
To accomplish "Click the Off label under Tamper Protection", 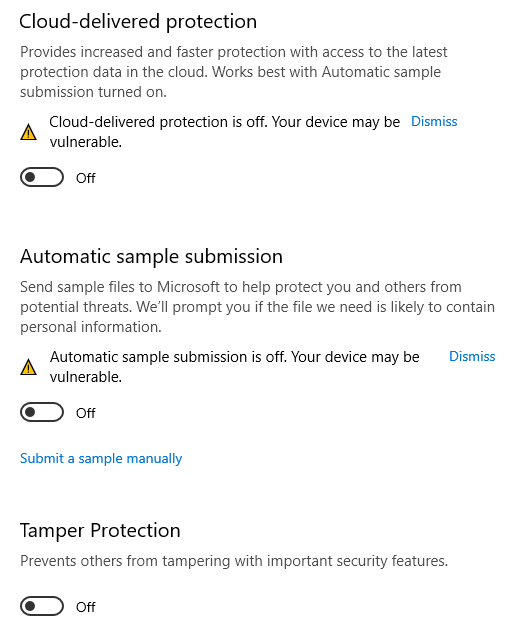I will click(x=86, y=607).
